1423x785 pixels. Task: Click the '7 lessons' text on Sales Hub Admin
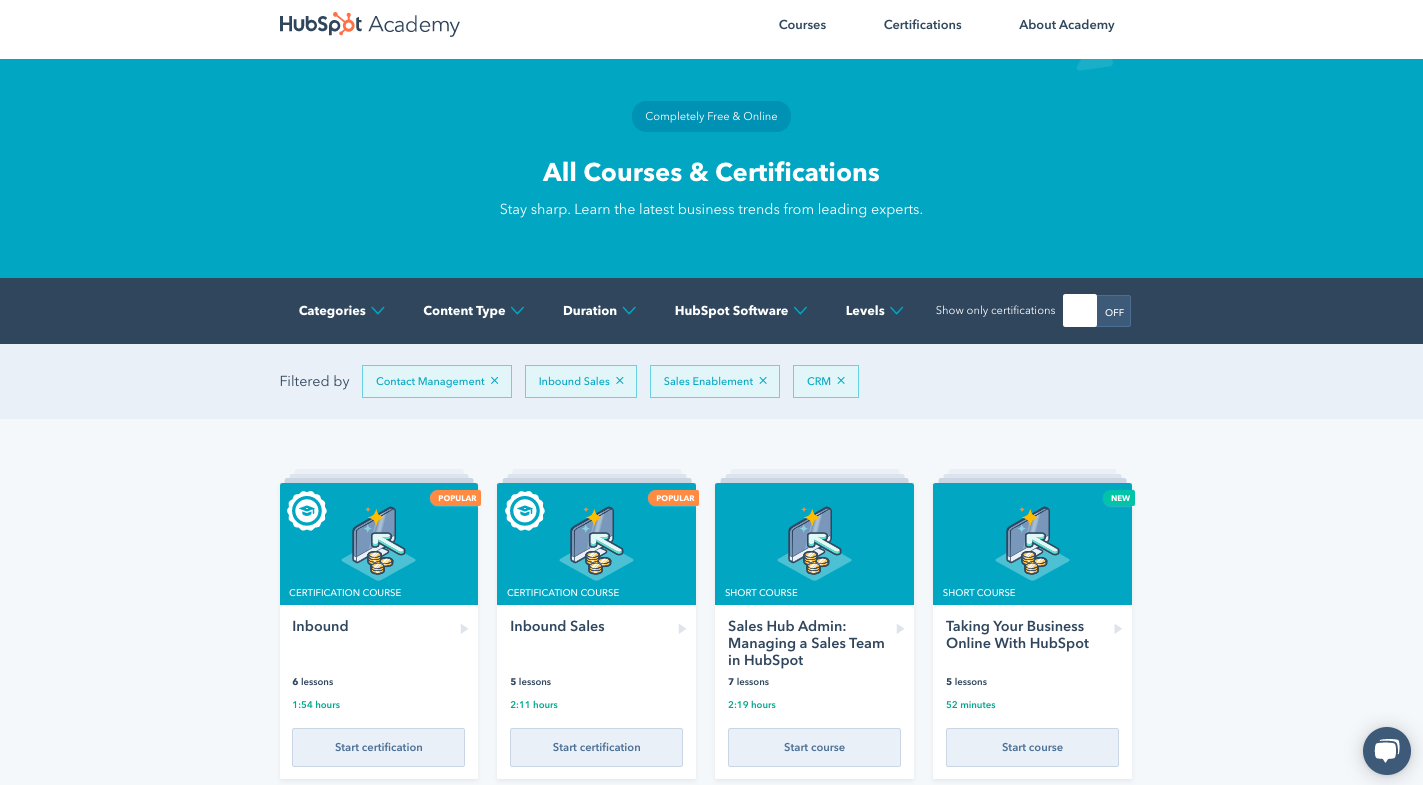(749, 682)
